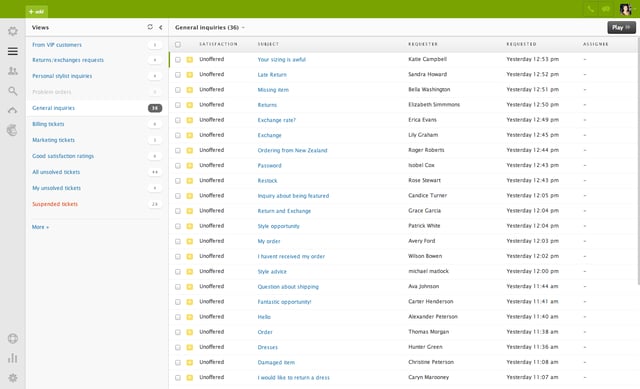Click status icon of 'Question about shipping' ticket

coord(190,287)
